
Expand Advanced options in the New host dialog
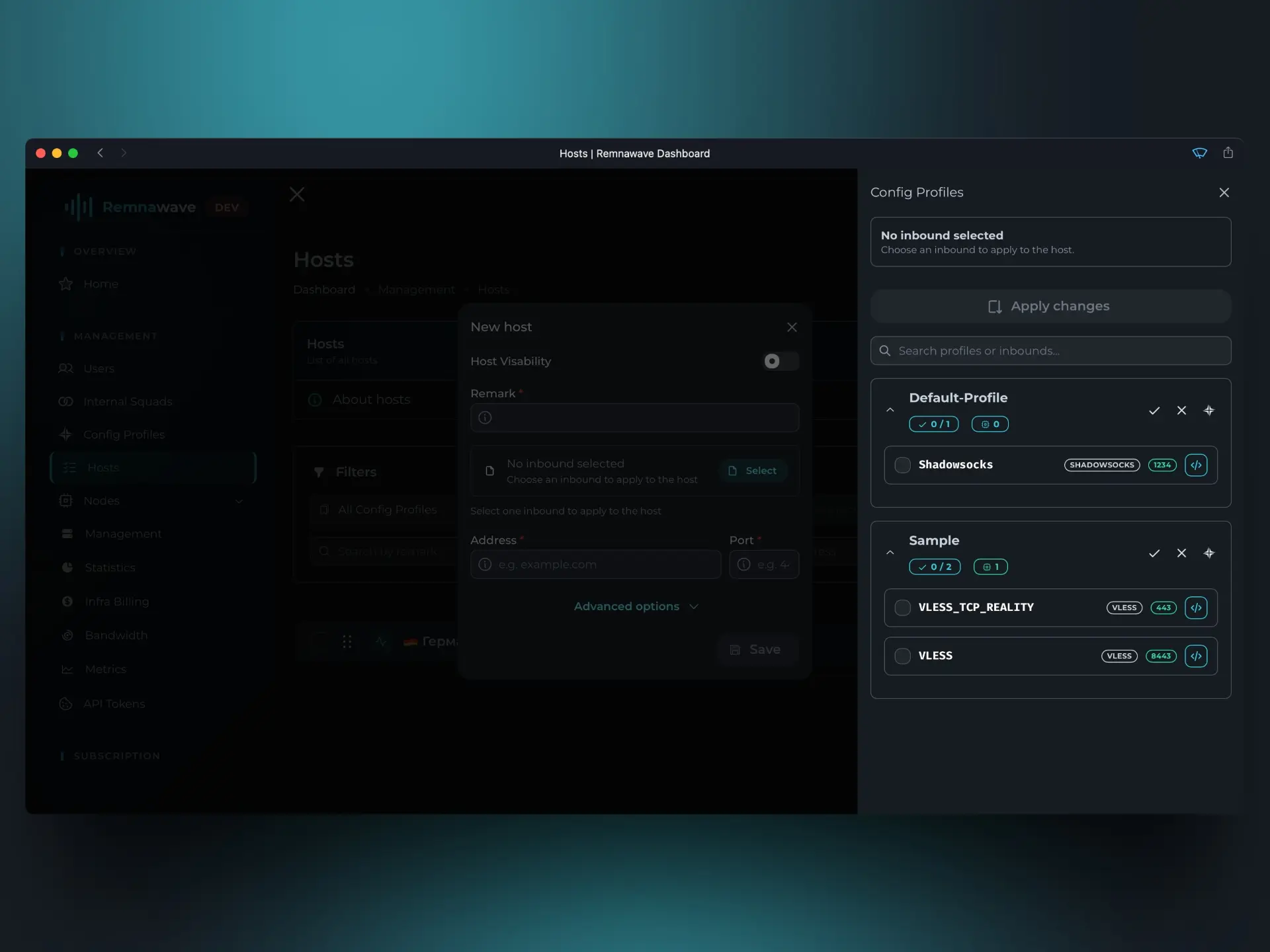(635, 606)
